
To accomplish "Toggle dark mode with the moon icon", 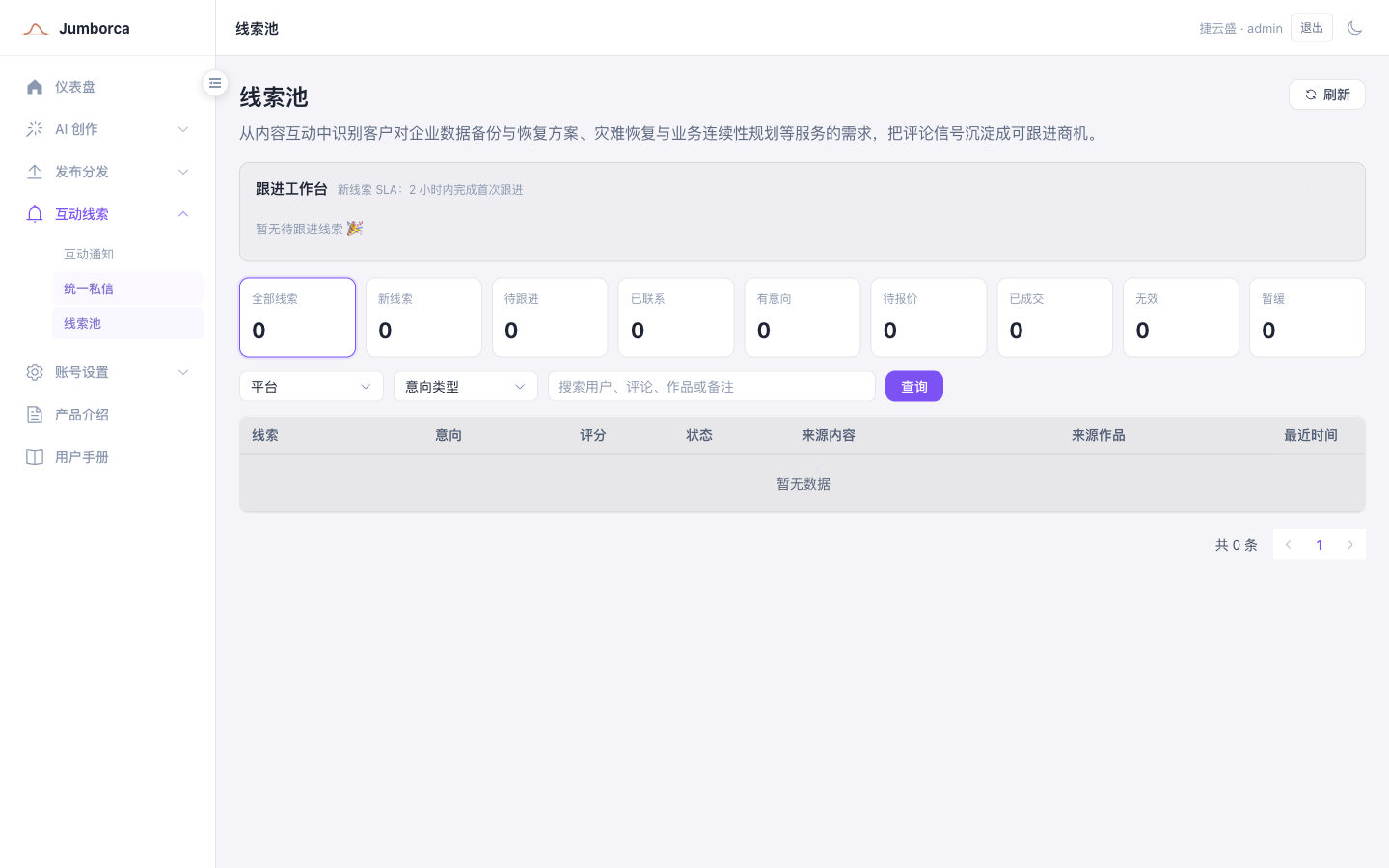I will click(x=1354, y=28).
